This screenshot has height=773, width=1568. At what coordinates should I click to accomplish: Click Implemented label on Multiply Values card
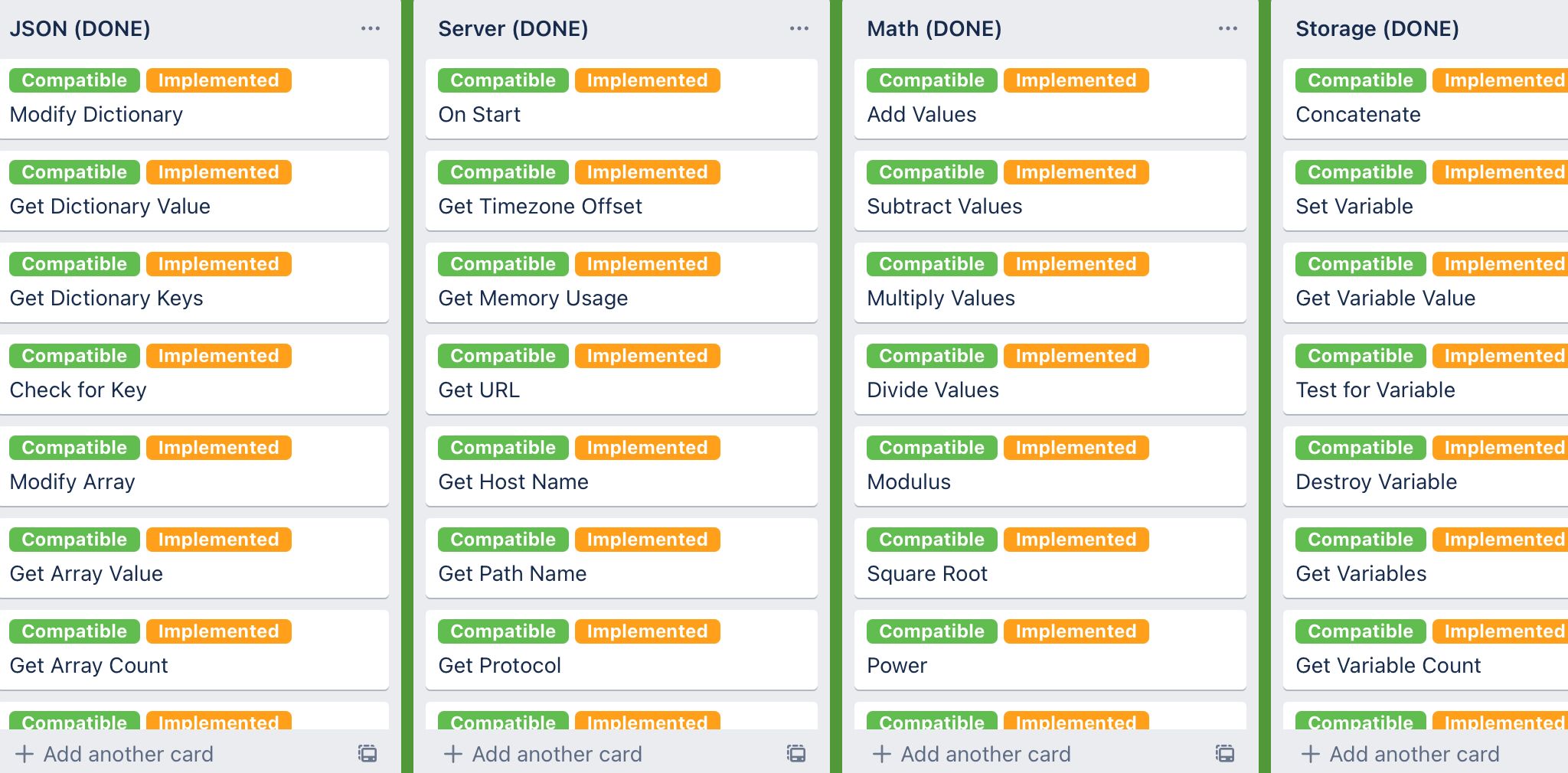(x=1076, y=264)
